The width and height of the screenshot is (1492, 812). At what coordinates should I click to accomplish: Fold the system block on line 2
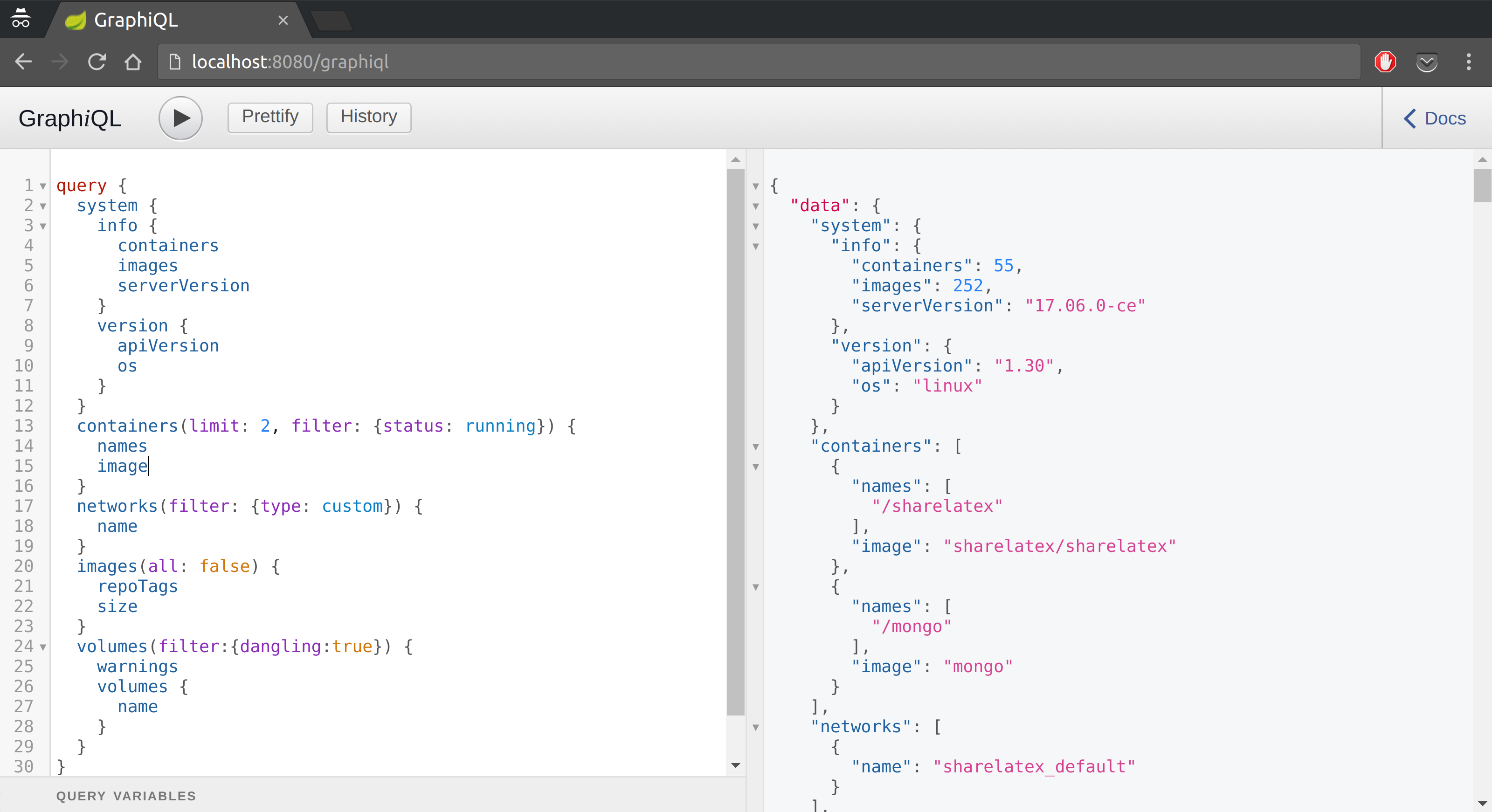coord(43,207)
